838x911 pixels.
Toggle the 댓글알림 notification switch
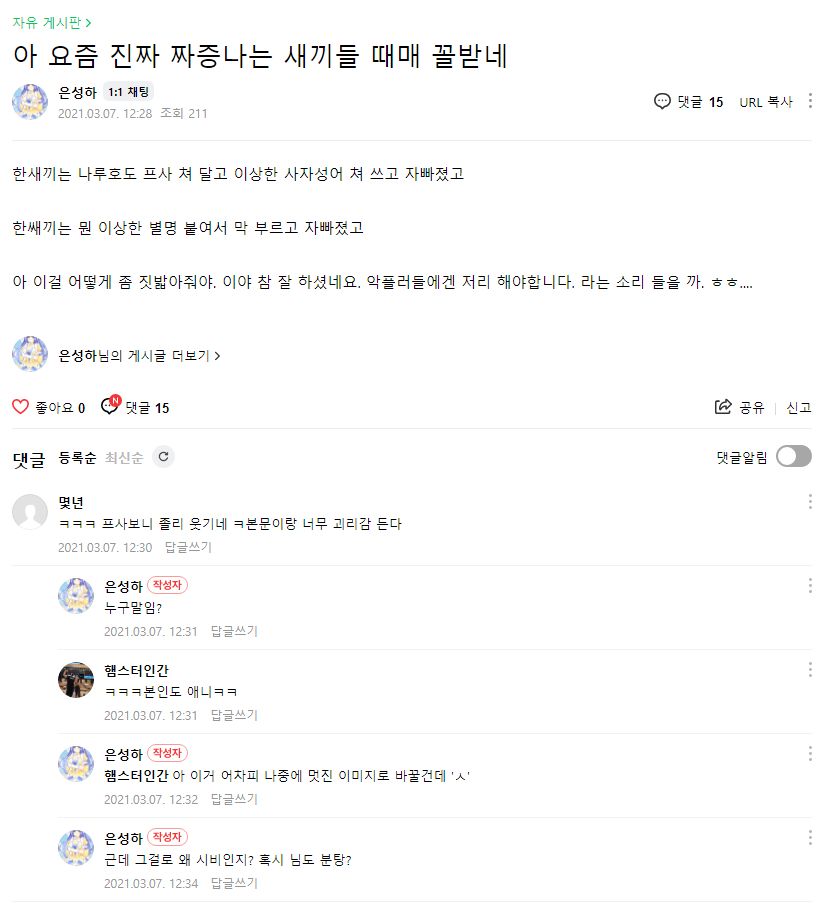[x=793, y=457]
